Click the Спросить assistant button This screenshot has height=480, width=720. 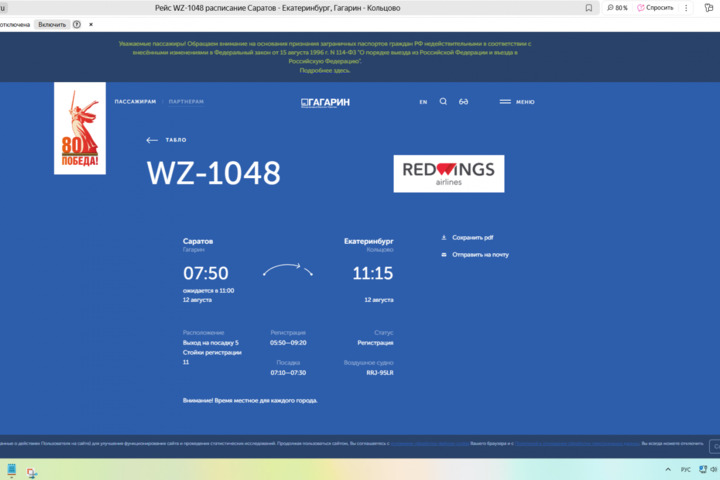point(655,8)
